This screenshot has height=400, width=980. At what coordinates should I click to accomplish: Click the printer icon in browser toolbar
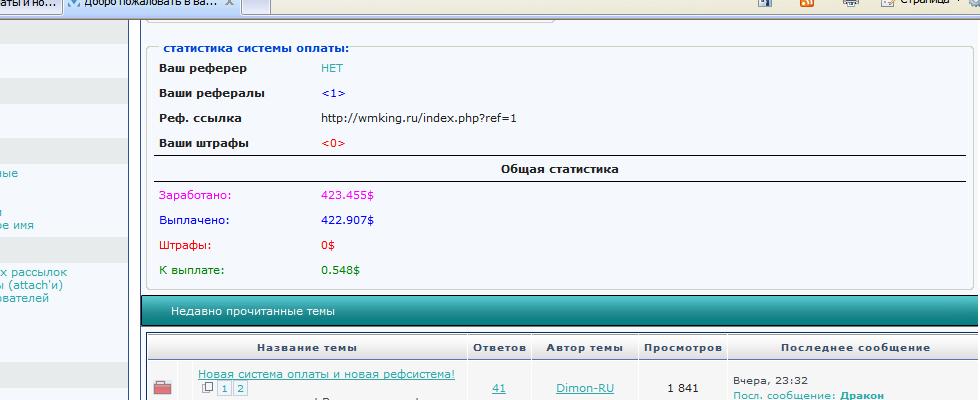(850, 3)
